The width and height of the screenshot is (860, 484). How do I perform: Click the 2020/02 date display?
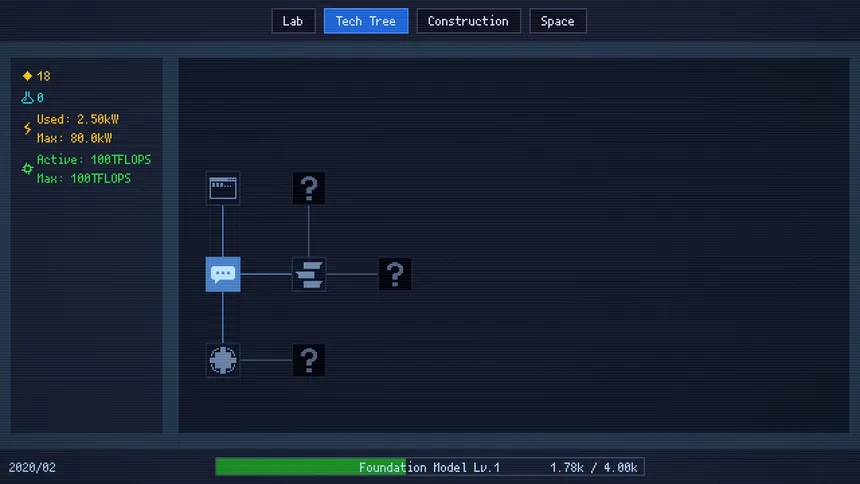coord(33,467)
